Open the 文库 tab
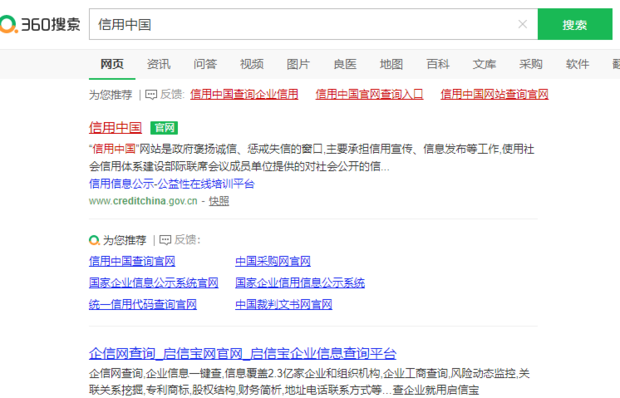 (484, 64)
